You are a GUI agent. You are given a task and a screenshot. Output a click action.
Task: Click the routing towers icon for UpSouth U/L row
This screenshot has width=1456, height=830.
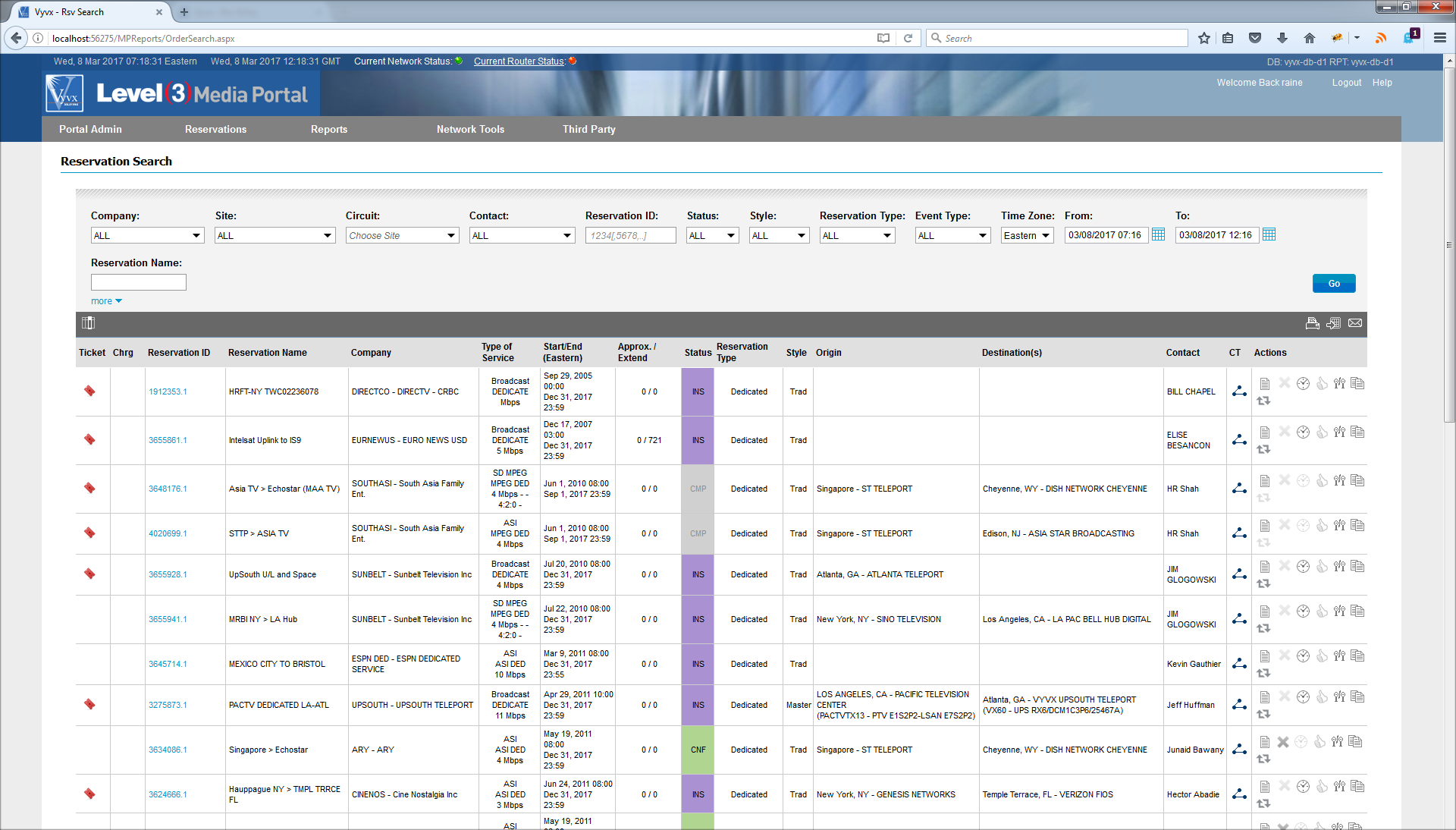click(1339, 567)
